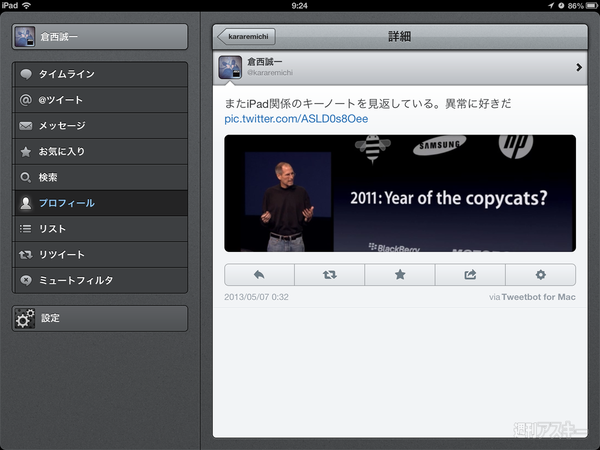Click the timeline speech bubble icon
This screenshot has width=600, height=450.
(26, 74)
